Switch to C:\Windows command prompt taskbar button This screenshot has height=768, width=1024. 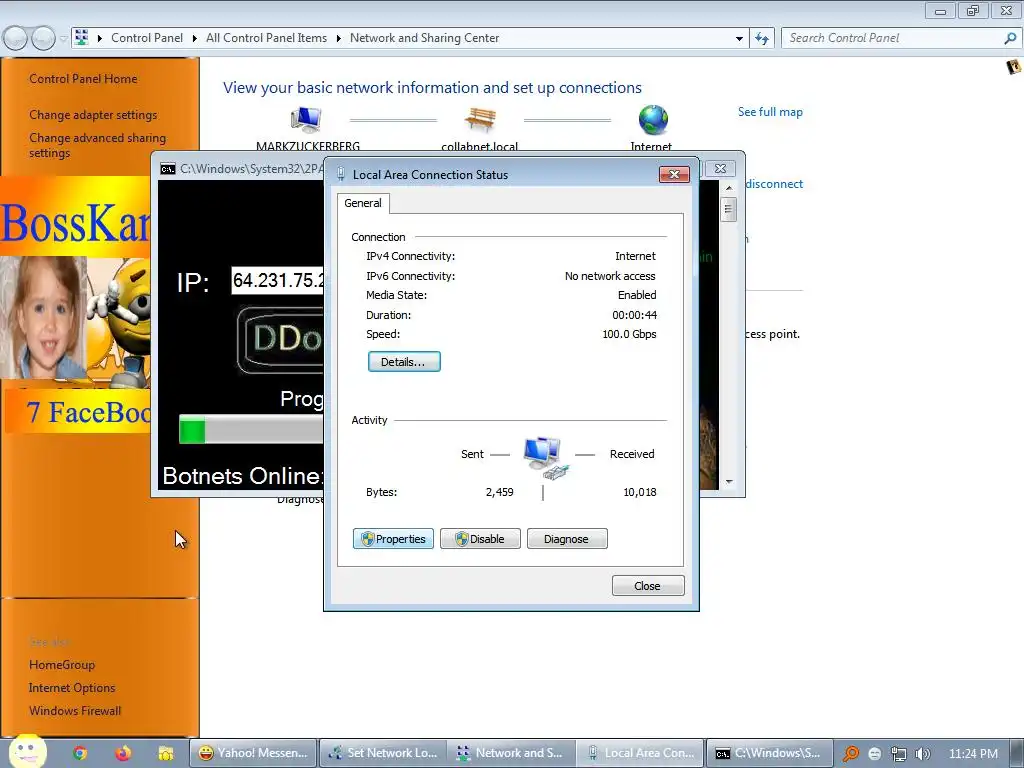point(769,753)
